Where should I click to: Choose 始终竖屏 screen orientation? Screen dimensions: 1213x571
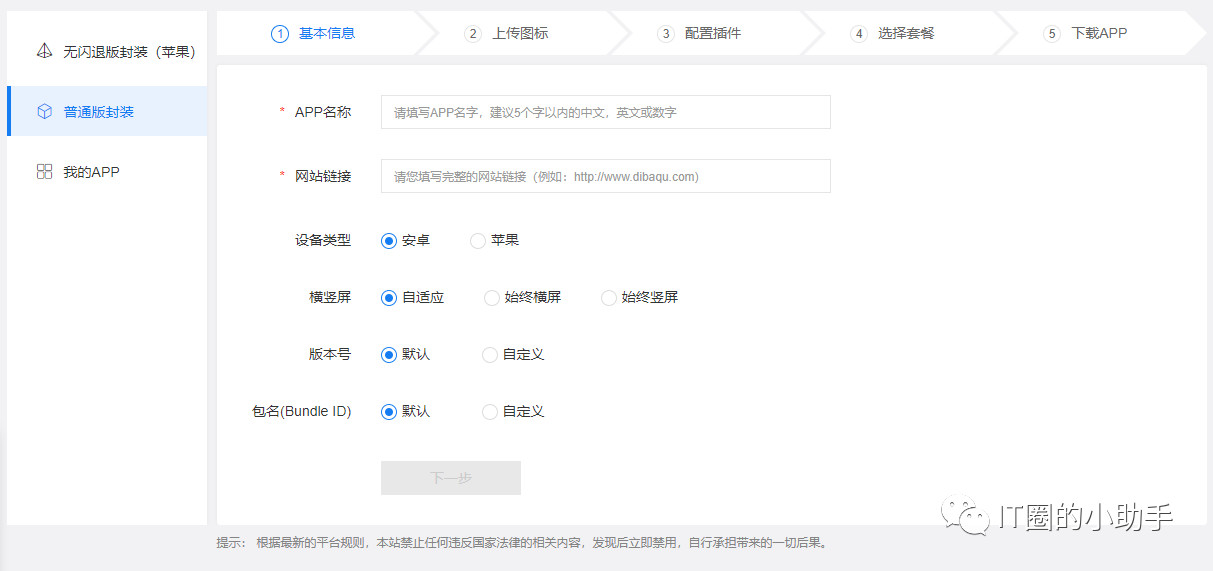point(608,298)
